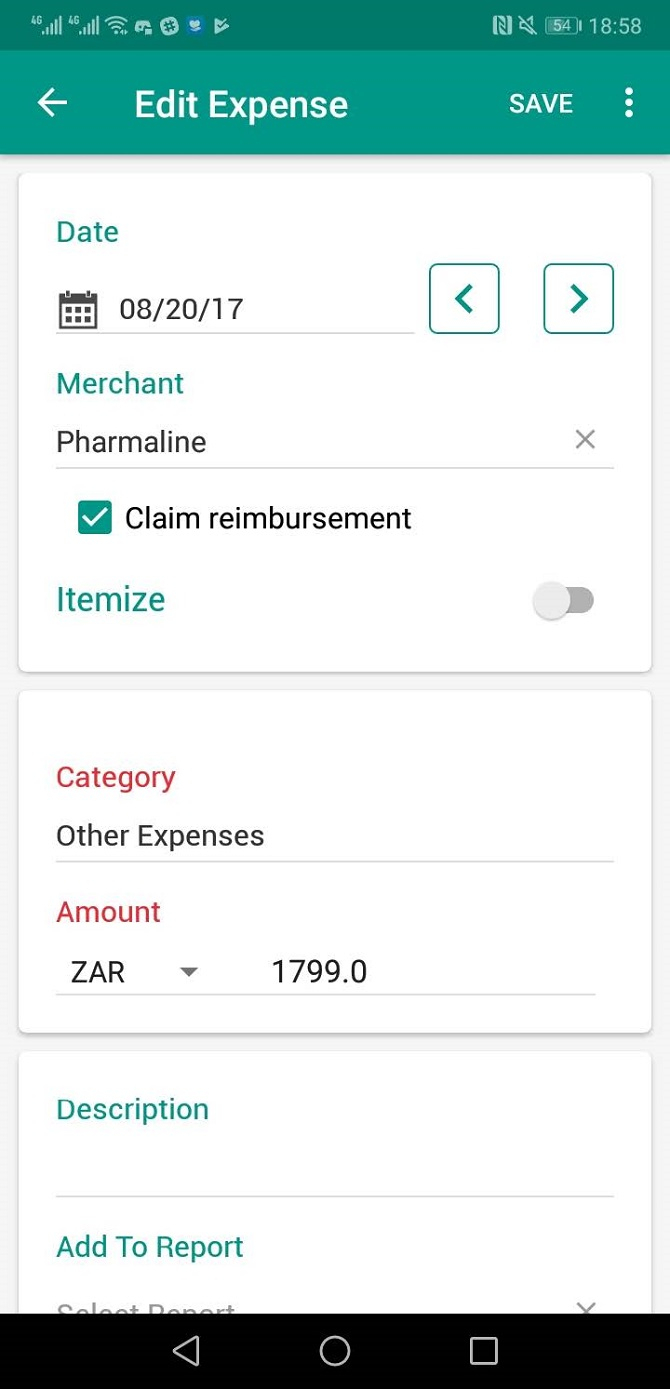
Task: Go to next date with right chevron
Action: point(578,298)
